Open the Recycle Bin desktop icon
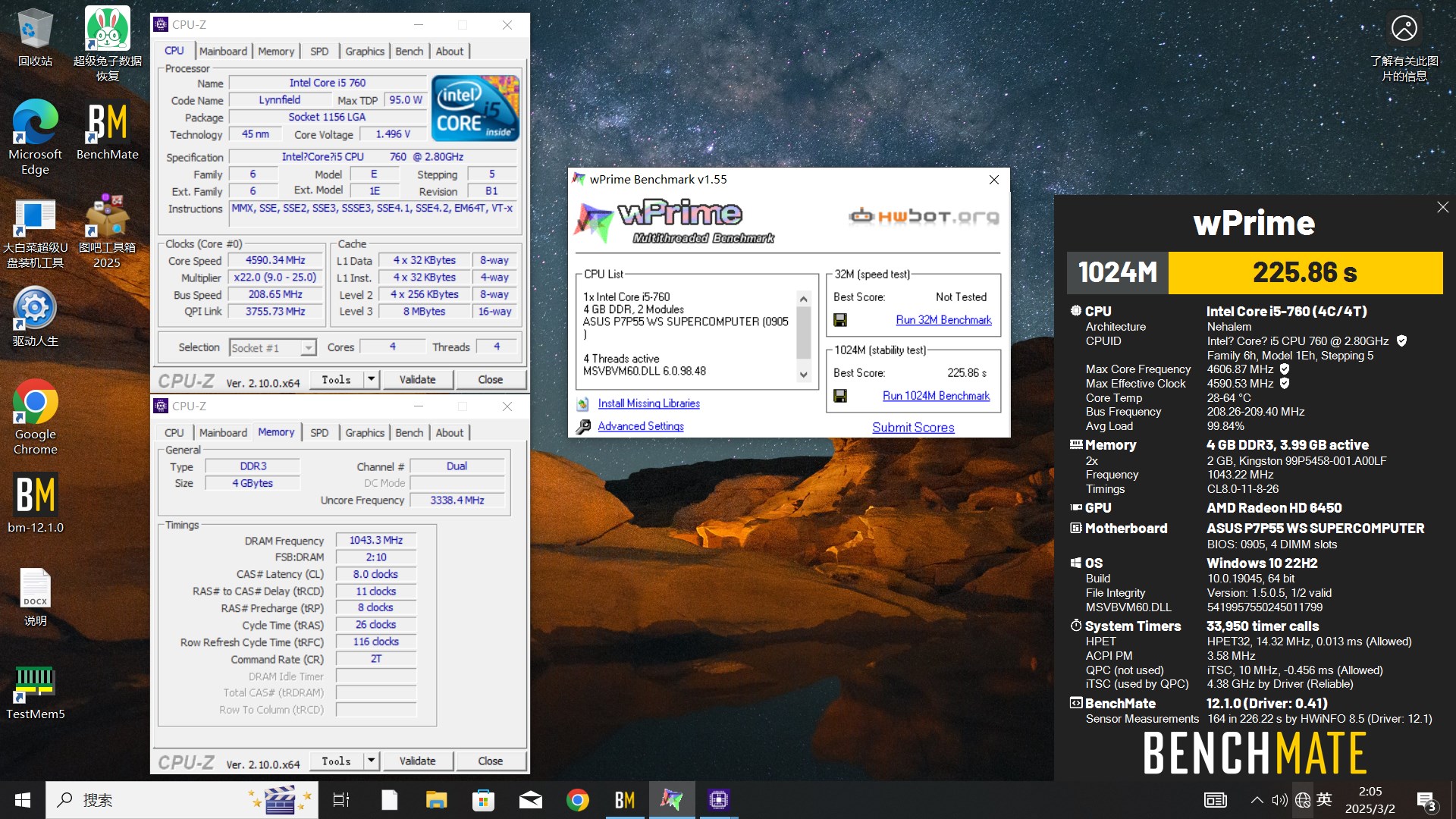Screen dimensions: 1456x819 [x=35, y=38]
